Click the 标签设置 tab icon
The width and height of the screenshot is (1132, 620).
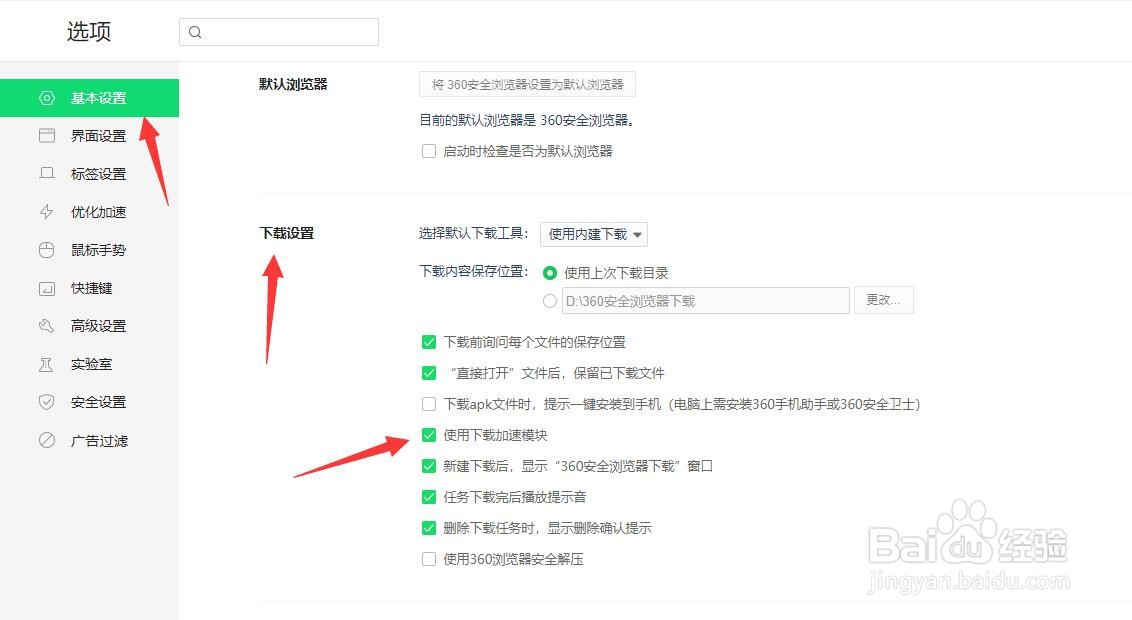pos(47,173)
